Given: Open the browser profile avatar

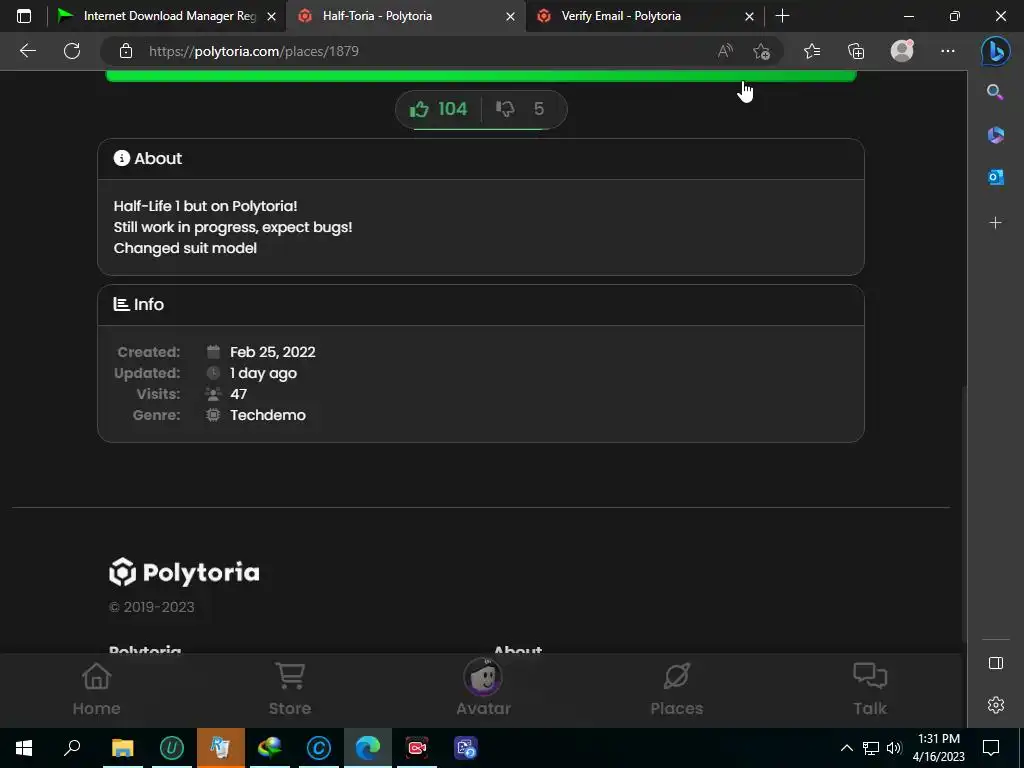Looking at the screenshot, I should [x=902, y=51].
